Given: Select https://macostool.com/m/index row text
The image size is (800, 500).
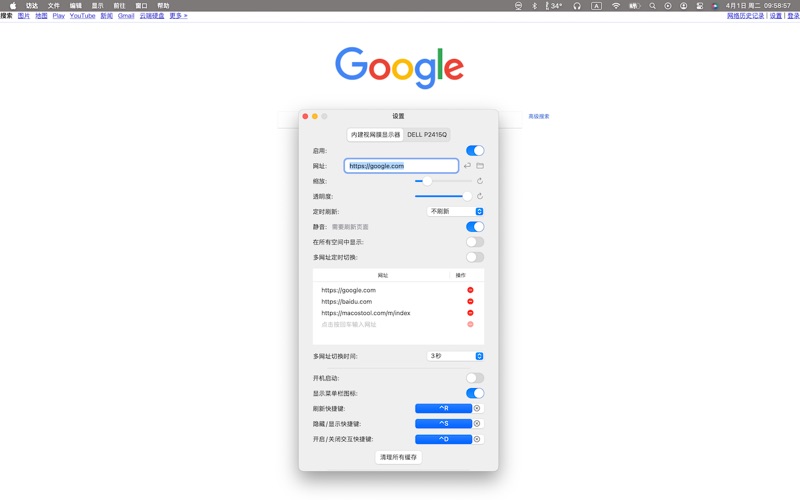Looking at the screenshot, I should pyautogui.click(x=366, y=313).
